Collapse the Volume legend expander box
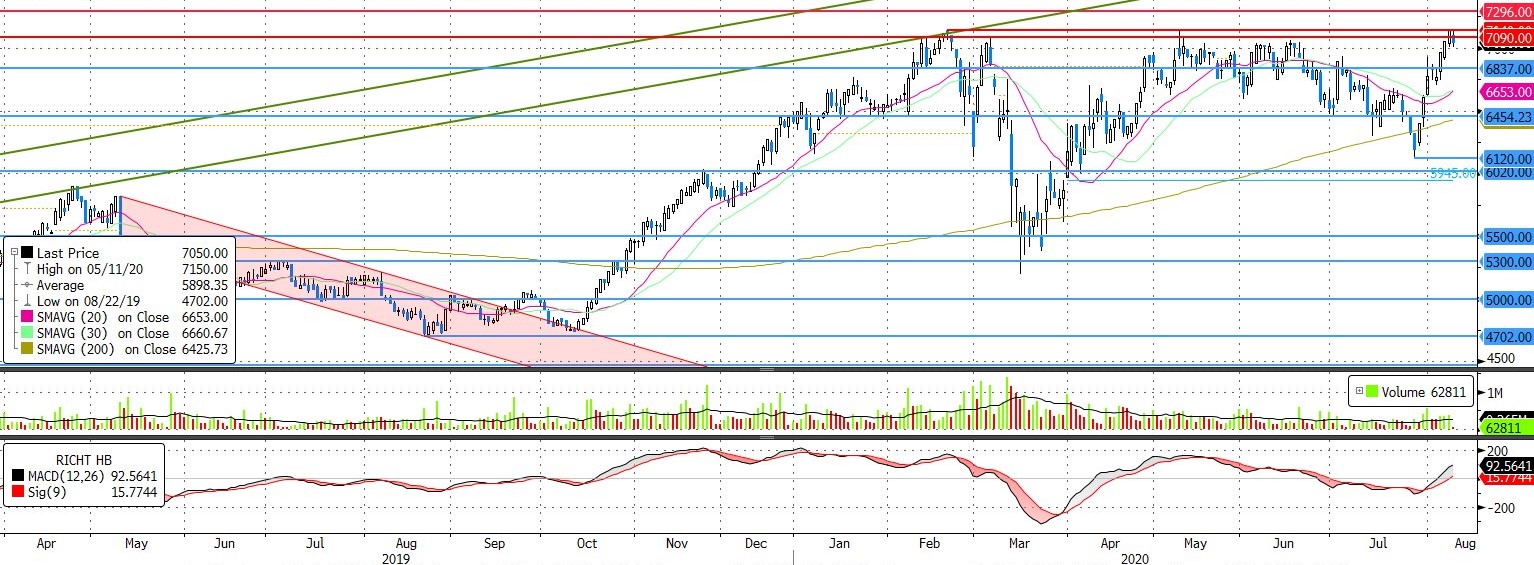This screenshot has width=1534, height=565. [x=1359, y=392]
